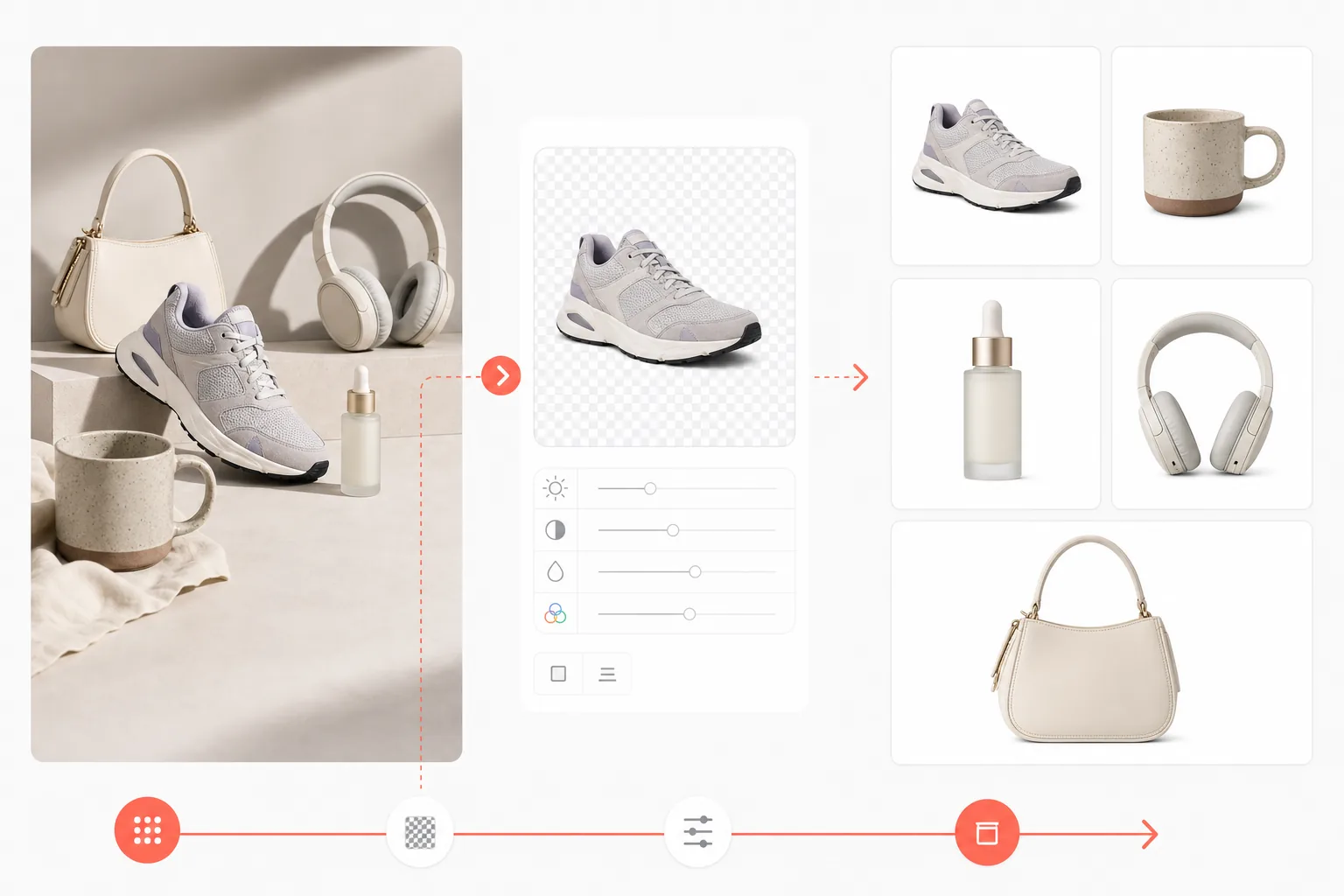The height and width of the screenshot is (896, 1344).
Task: Click the sneaker cutout on transparent preview
Action: (x=659, y=297)
